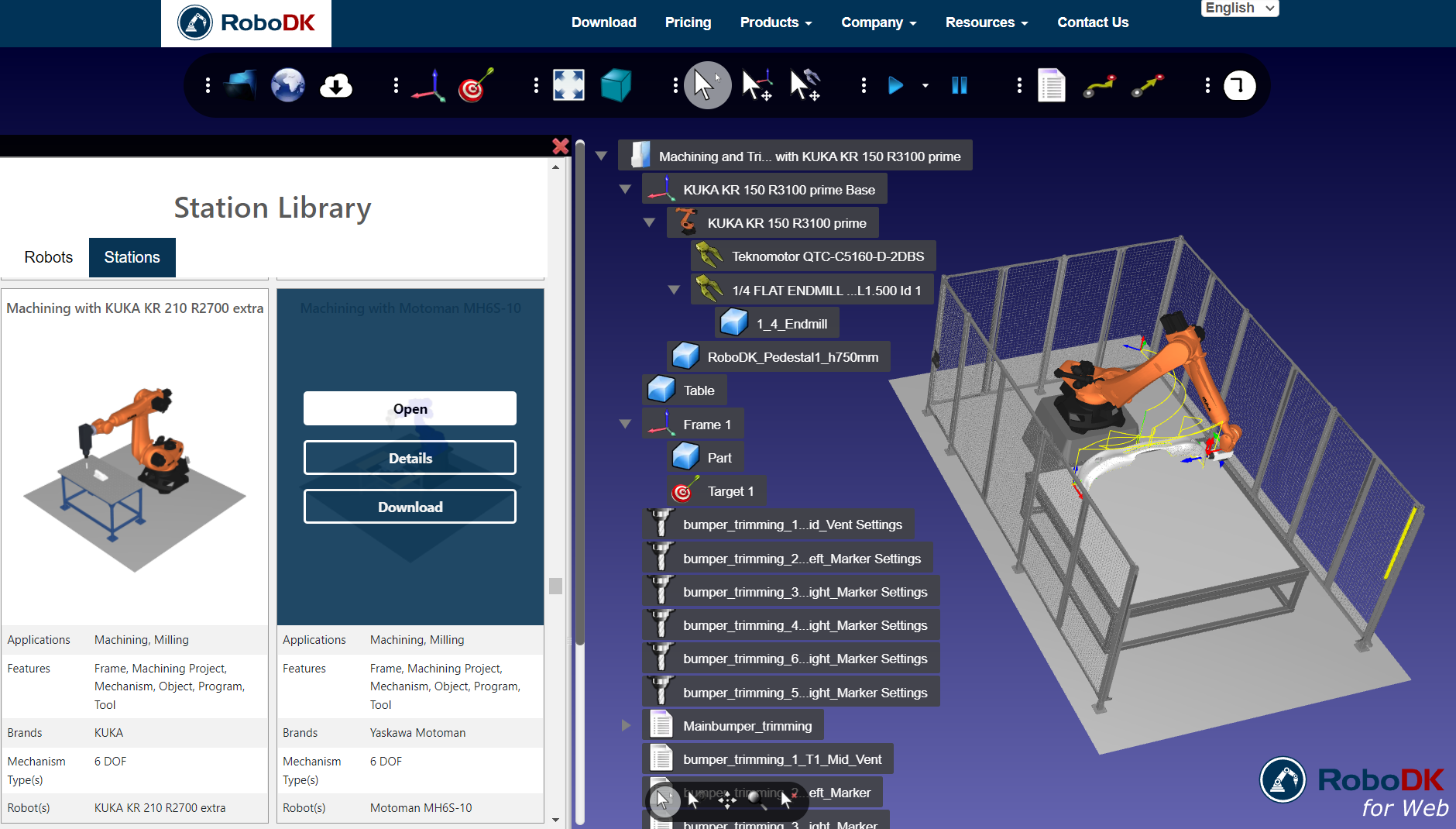Select the move reference frame cursor tool
Screen dimensions: 1456x829
click(x=757, y=85)
